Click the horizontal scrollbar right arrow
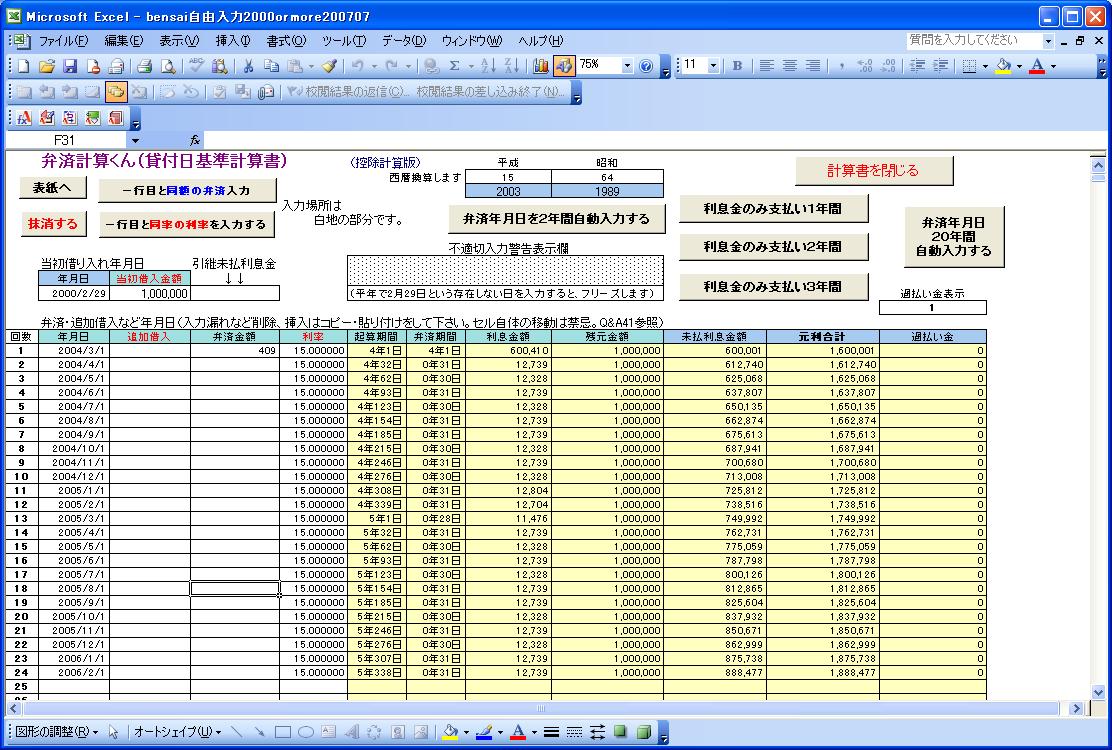 1077,708
